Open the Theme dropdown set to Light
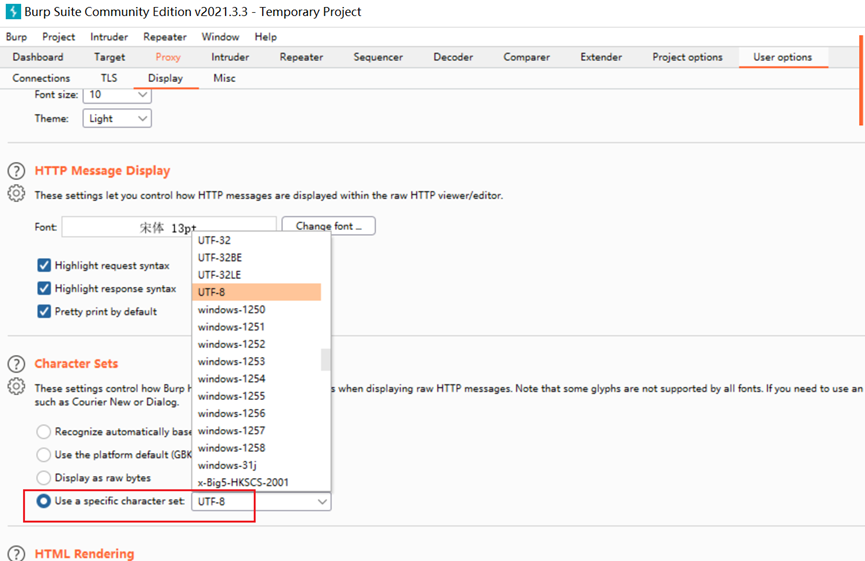Viewport: 865px width, 561px height. pos(117,119)
